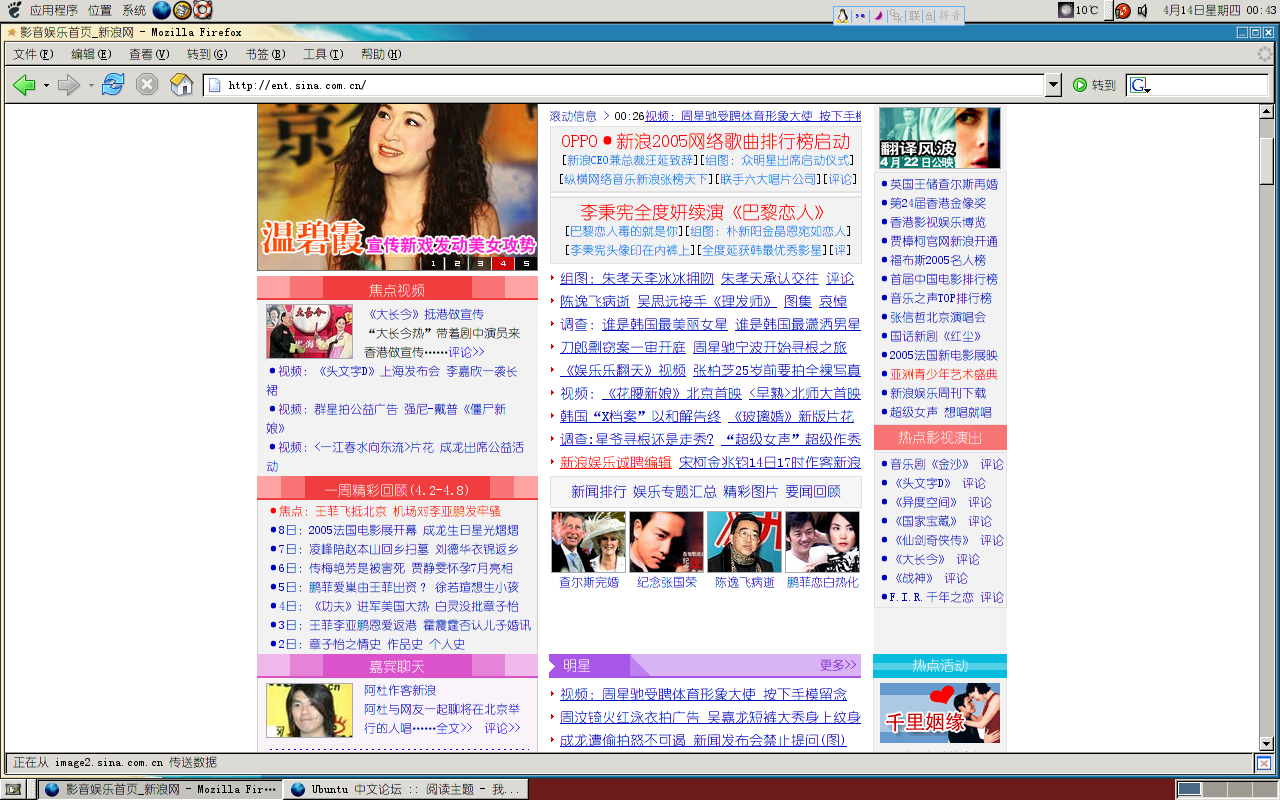Click the 翻译风波 movie banner
The height and width of the screenshot is (800, 1280).
tap(940, 138)
